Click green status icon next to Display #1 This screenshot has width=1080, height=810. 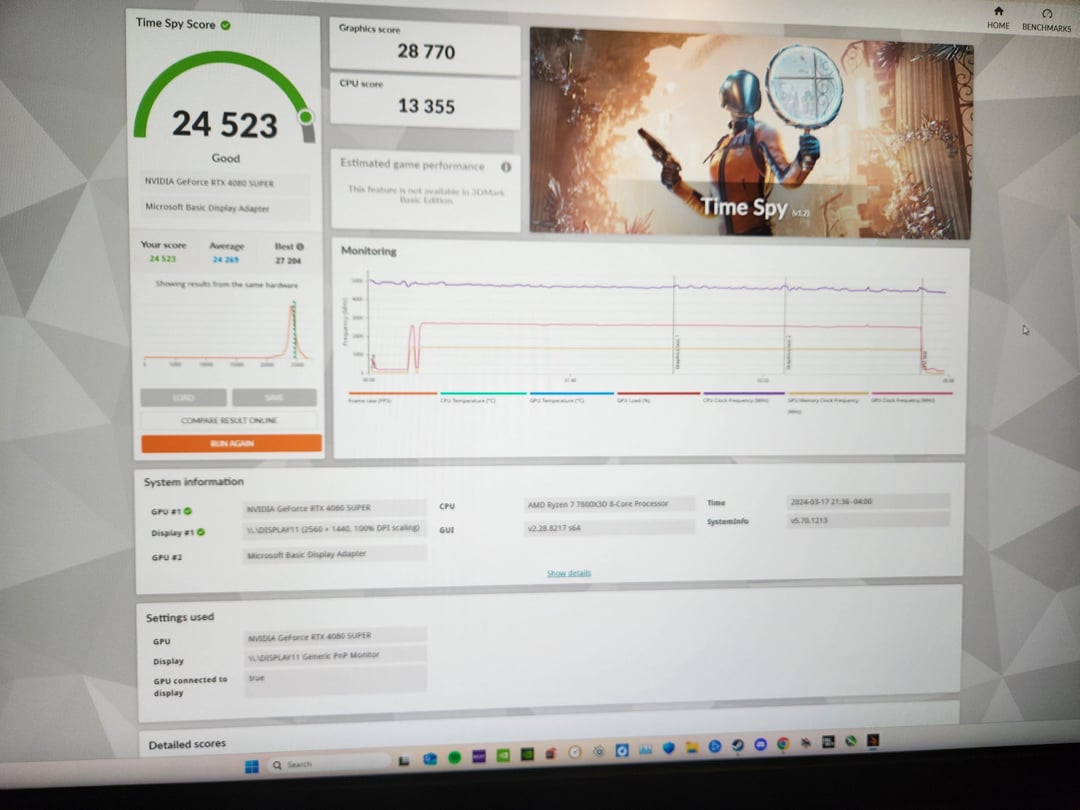point(201,532)
